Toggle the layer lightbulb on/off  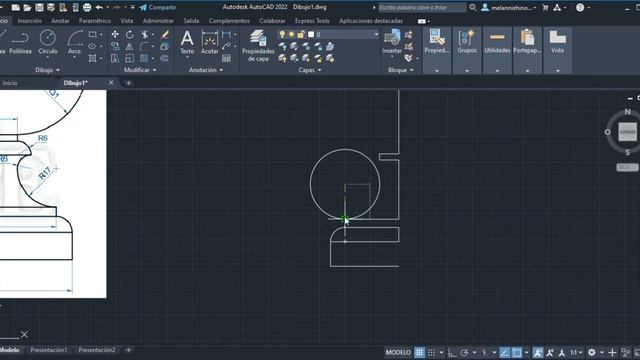(x=282, y=34)
